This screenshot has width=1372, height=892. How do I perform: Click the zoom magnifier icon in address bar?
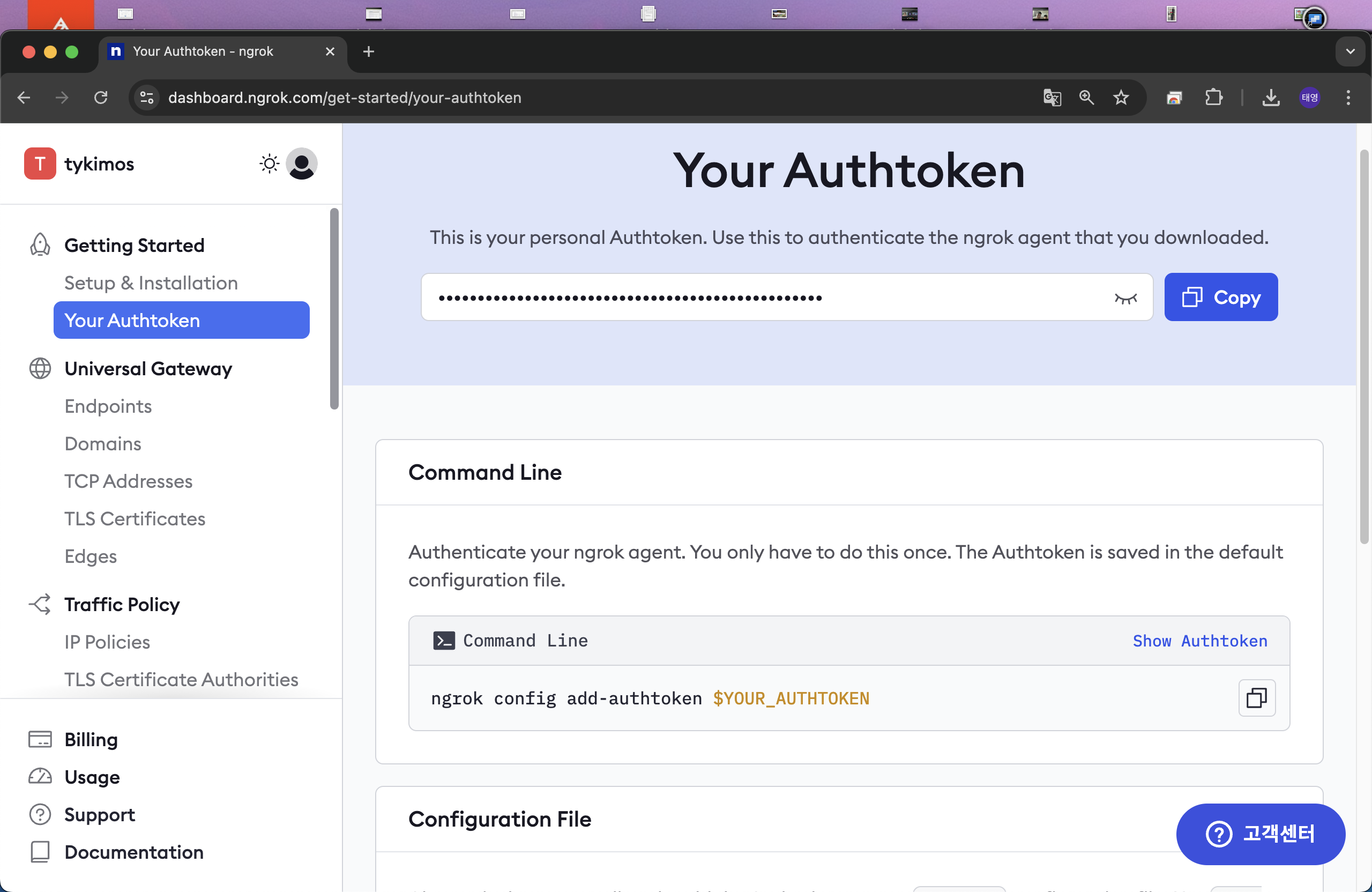click(1087, 98)
